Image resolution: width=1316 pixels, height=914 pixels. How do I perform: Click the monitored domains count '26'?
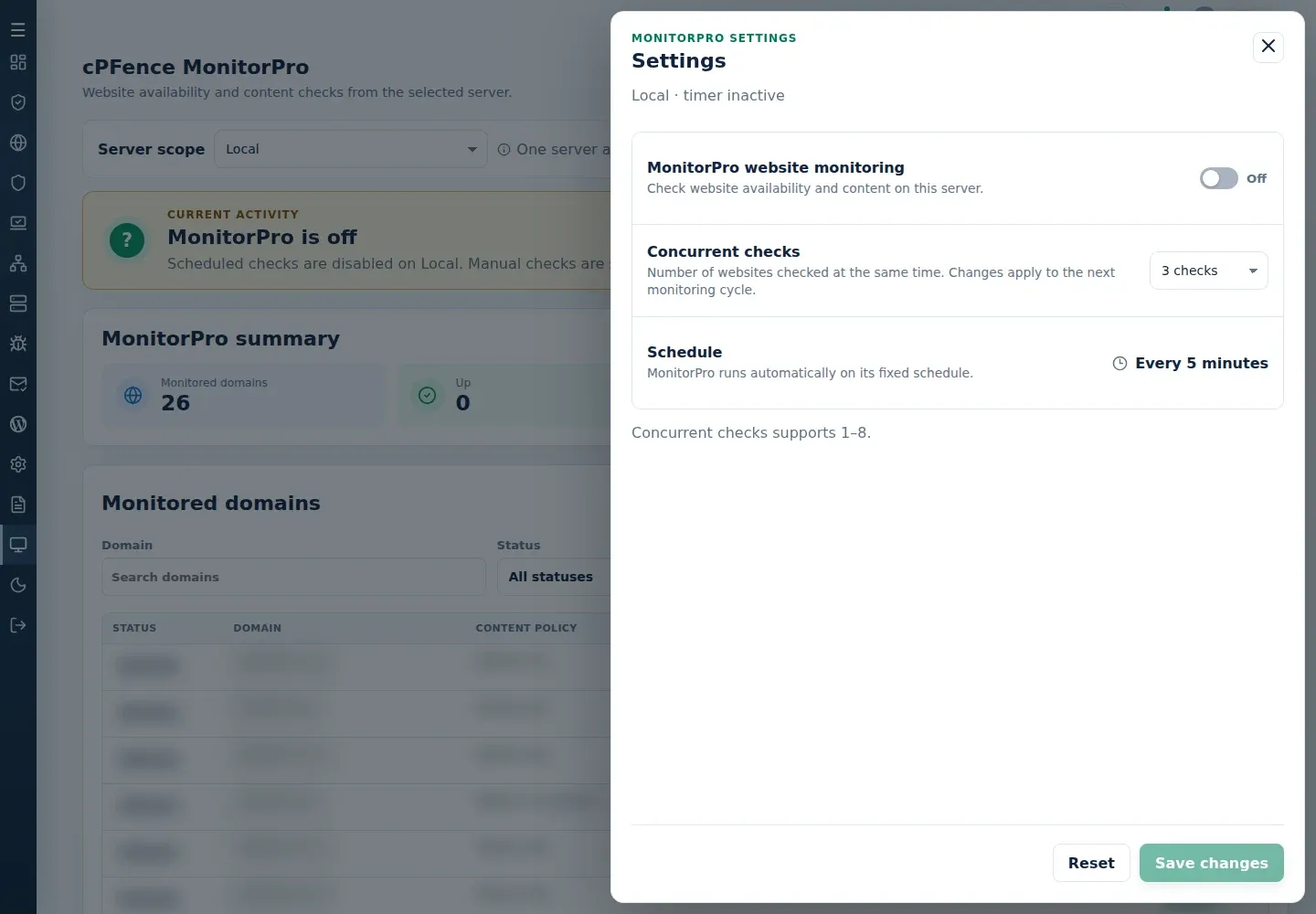pyautogui.click(x=175, y=403)
